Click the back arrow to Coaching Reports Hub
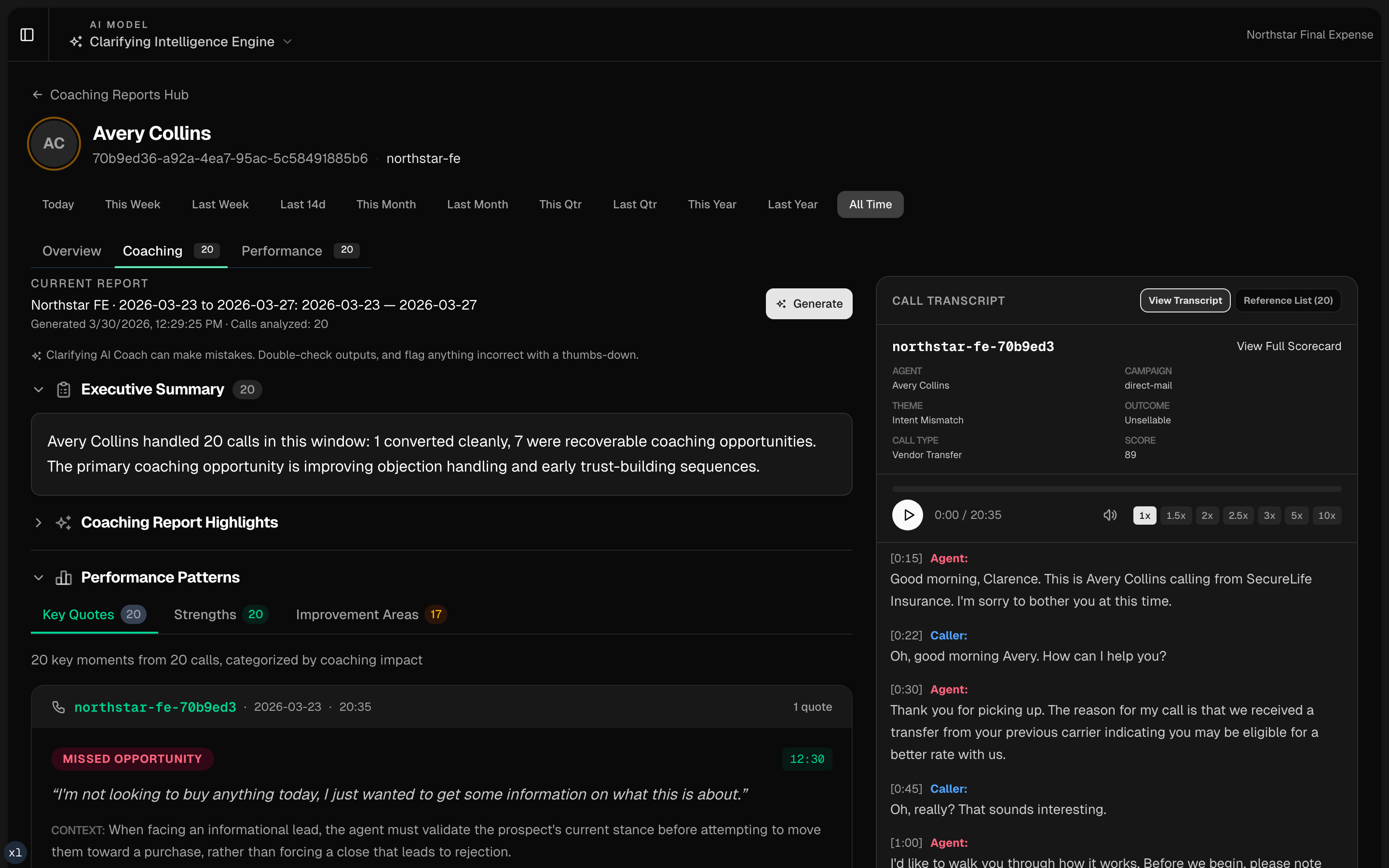 37,94
